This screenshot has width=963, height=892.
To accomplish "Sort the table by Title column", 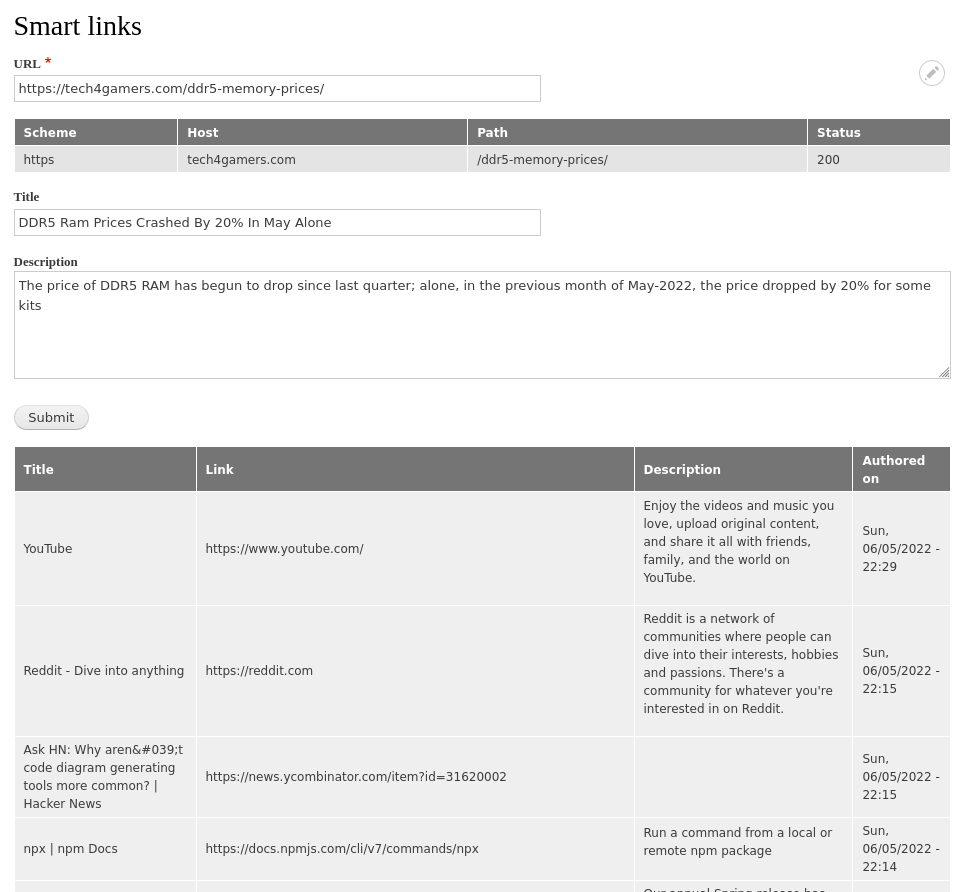I will (x=38, y=469).
